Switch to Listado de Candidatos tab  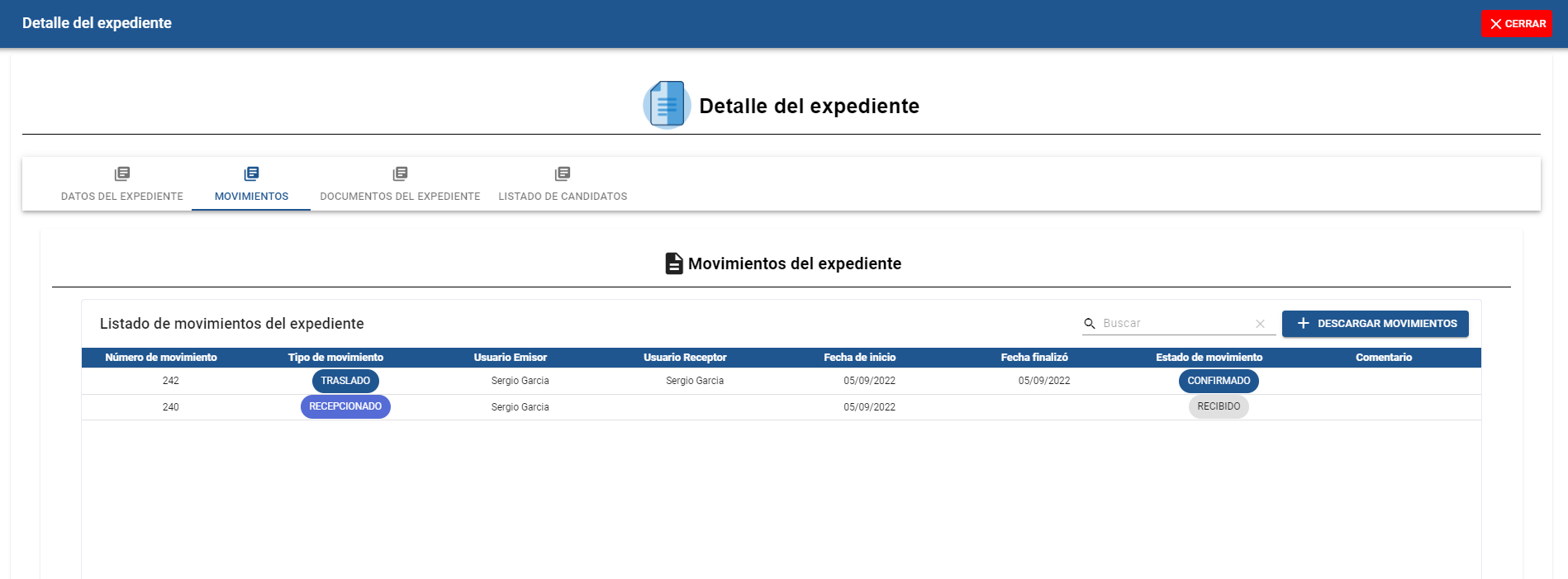(x=563, y=196)
